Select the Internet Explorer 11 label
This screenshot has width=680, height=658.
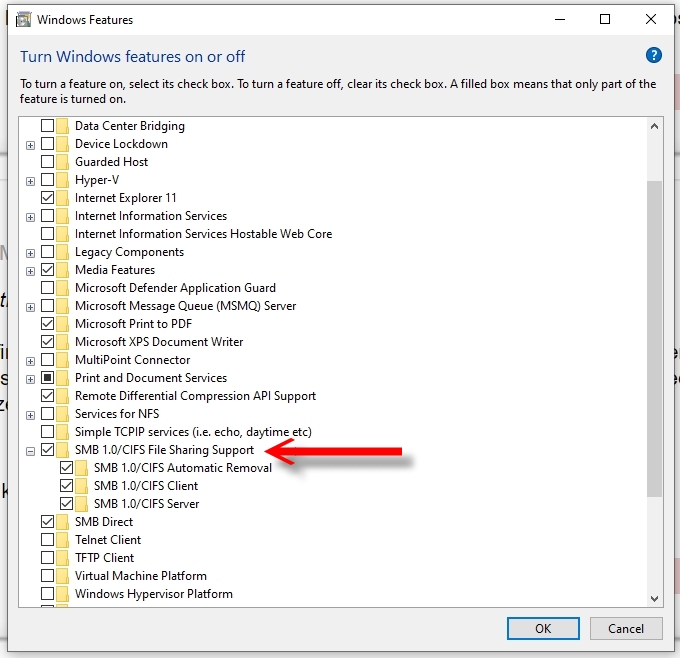point(126,198)
